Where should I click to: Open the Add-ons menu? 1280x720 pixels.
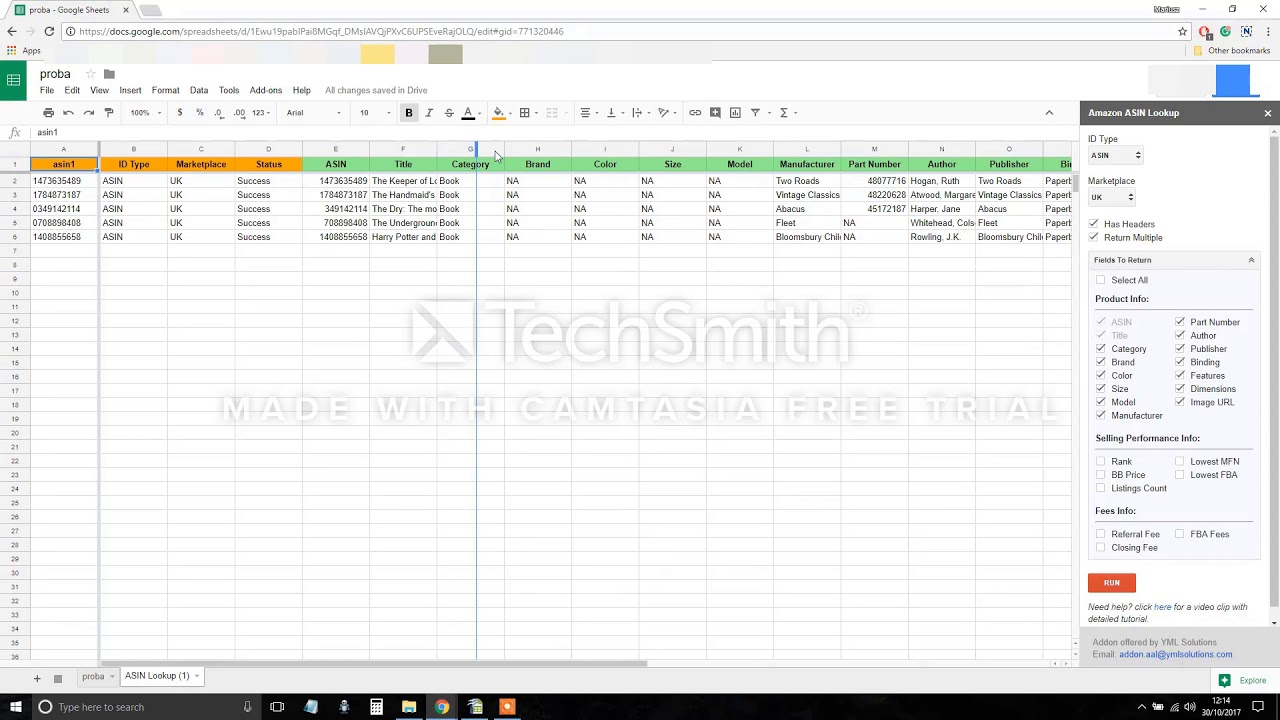[266, 91]
